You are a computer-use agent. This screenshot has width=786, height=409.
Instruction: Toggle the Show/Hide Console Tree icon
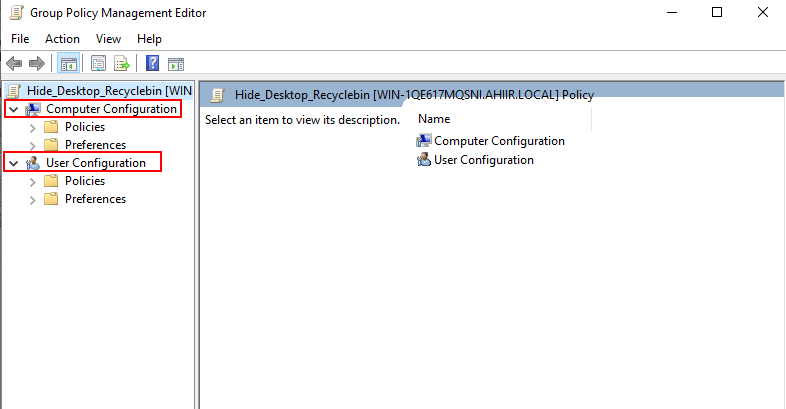[x=68, y=64]
